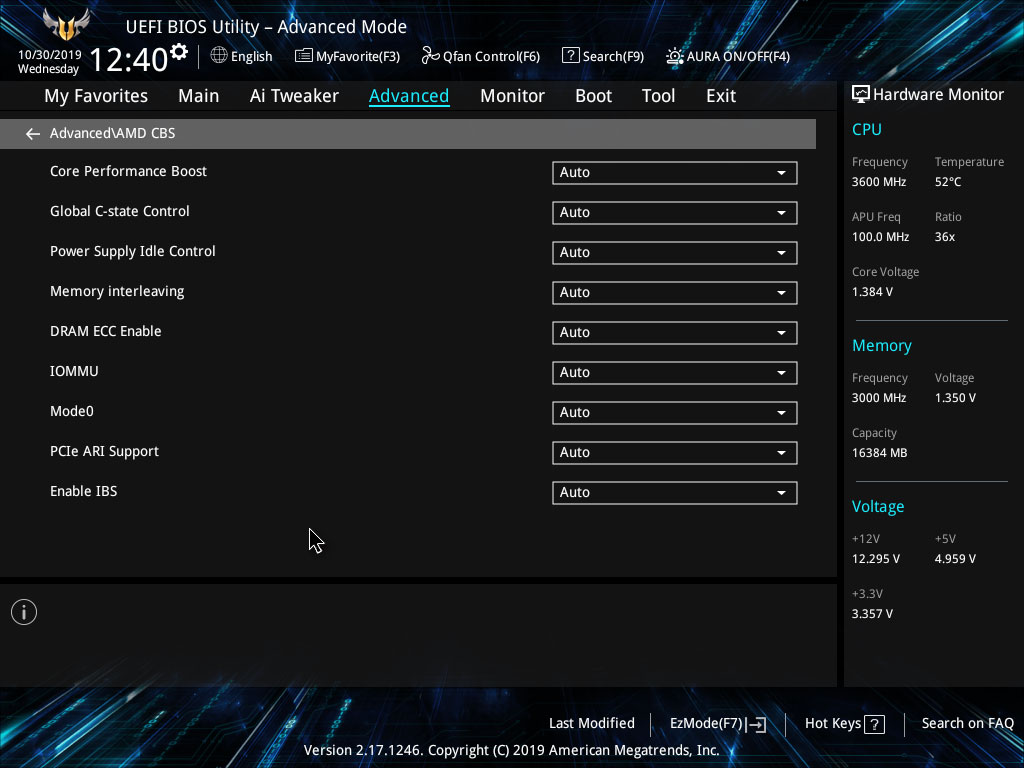
Task: Open Power Supply Idle Control dropdown
Action: tap(675, 253)
